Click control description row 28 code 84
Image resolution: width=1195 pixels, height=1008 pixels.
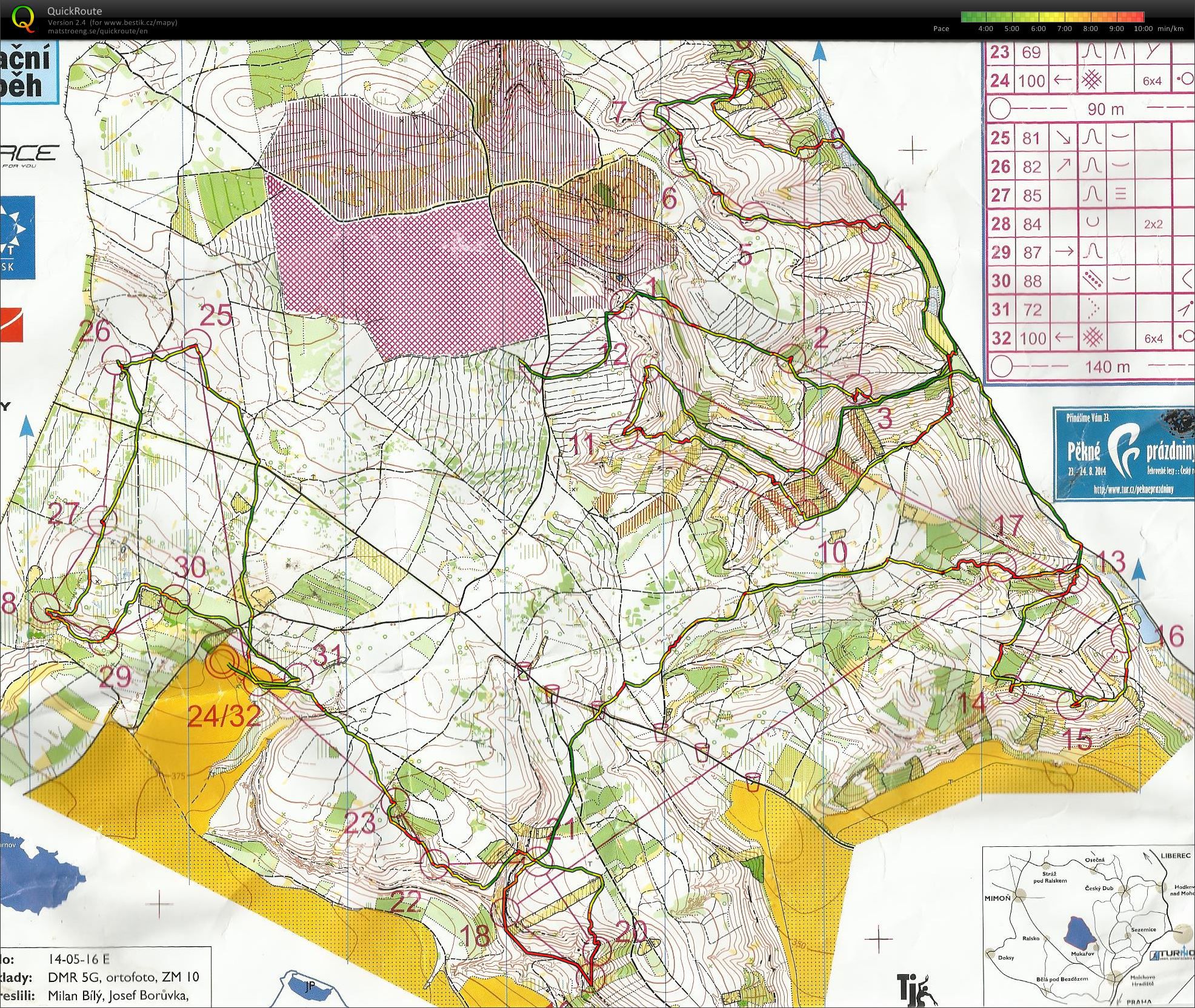[1090, 224]
